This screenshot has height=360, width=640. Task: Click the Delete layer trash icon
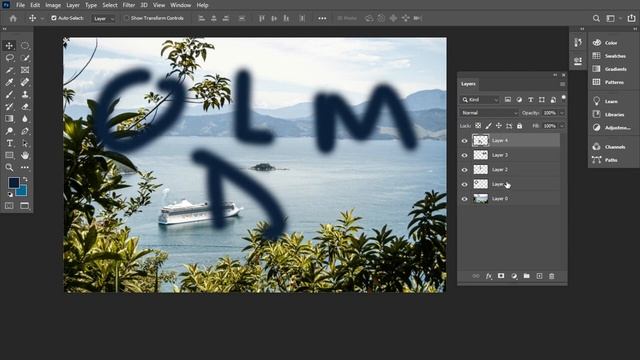point(552,276)
